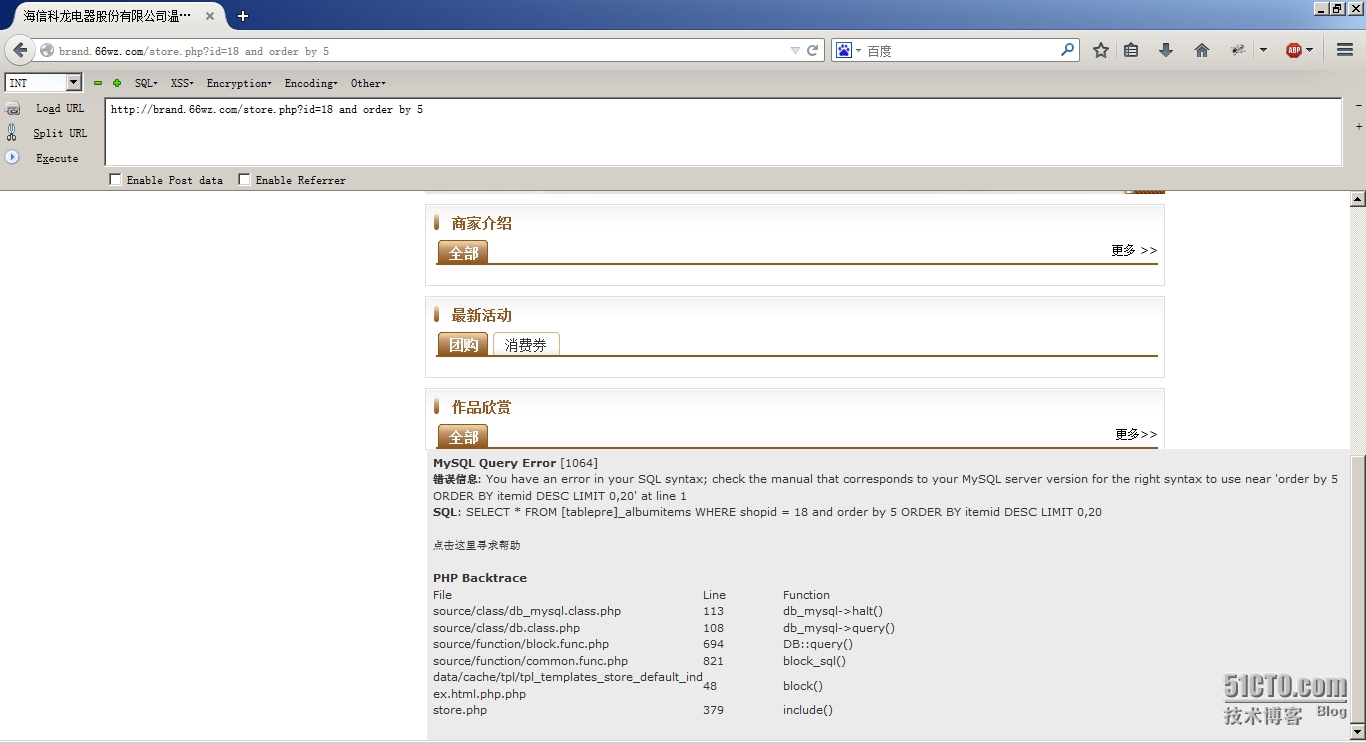
Task: Select the 团购 tab
Action: coord(463,345)
